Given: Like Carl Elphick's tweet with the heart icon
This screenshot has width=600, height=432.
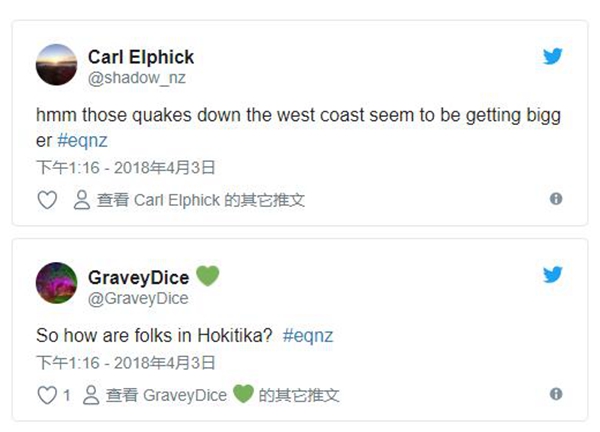Looking at the screenshot, I should pyautogui.click(x=47, y=200).
